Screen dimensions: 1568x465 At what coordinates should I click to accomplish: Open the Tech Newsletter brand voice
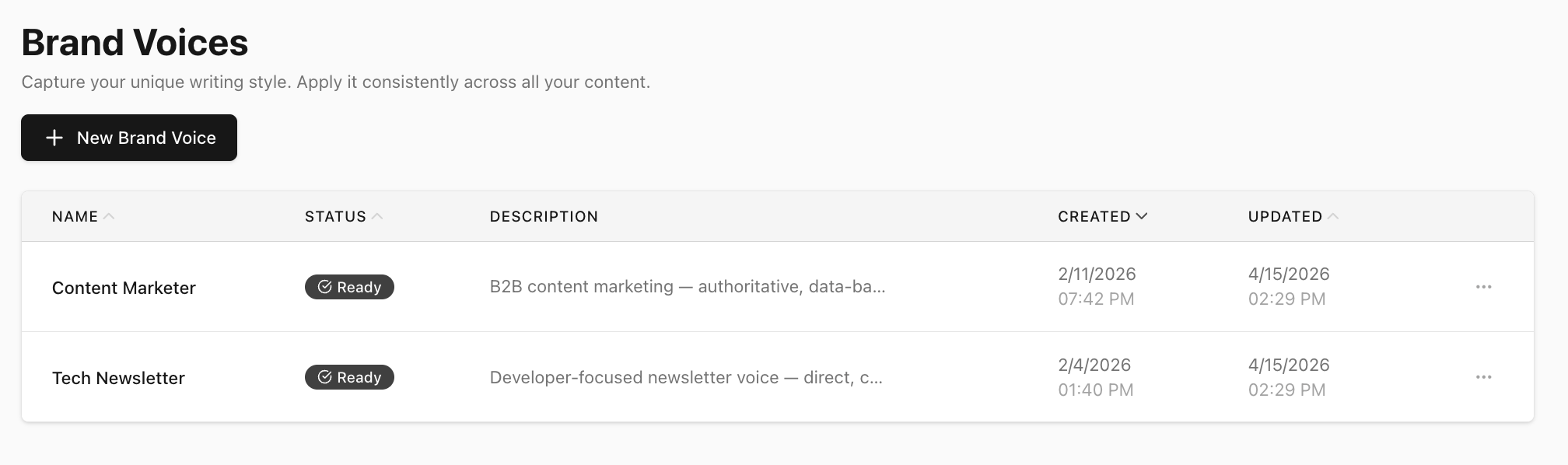point(118,378)
